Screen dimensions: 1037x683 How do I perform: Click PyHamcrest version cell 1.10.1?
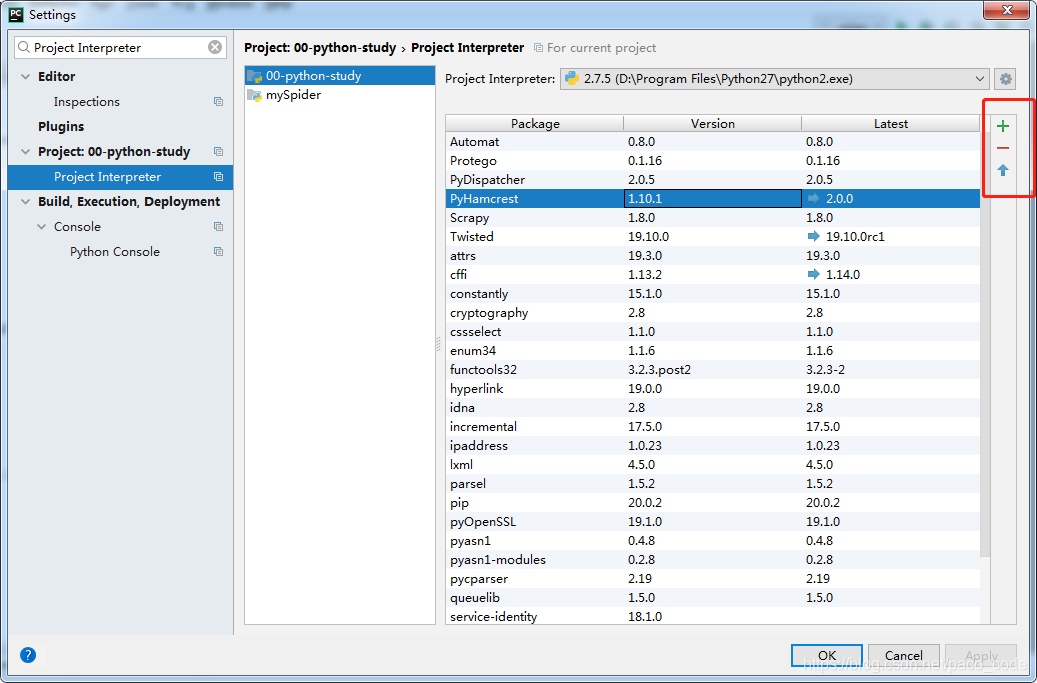pos(712,198)
